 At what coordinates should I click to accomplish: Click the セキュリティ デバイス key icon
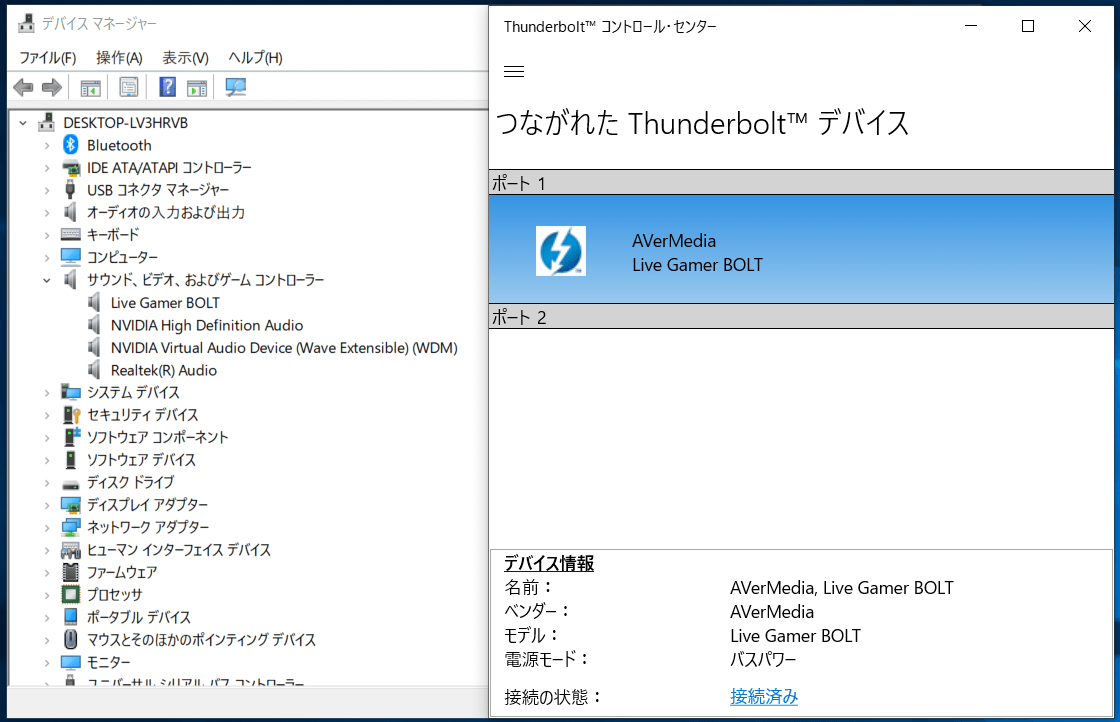pyautogui.click(x=71, y=415)
